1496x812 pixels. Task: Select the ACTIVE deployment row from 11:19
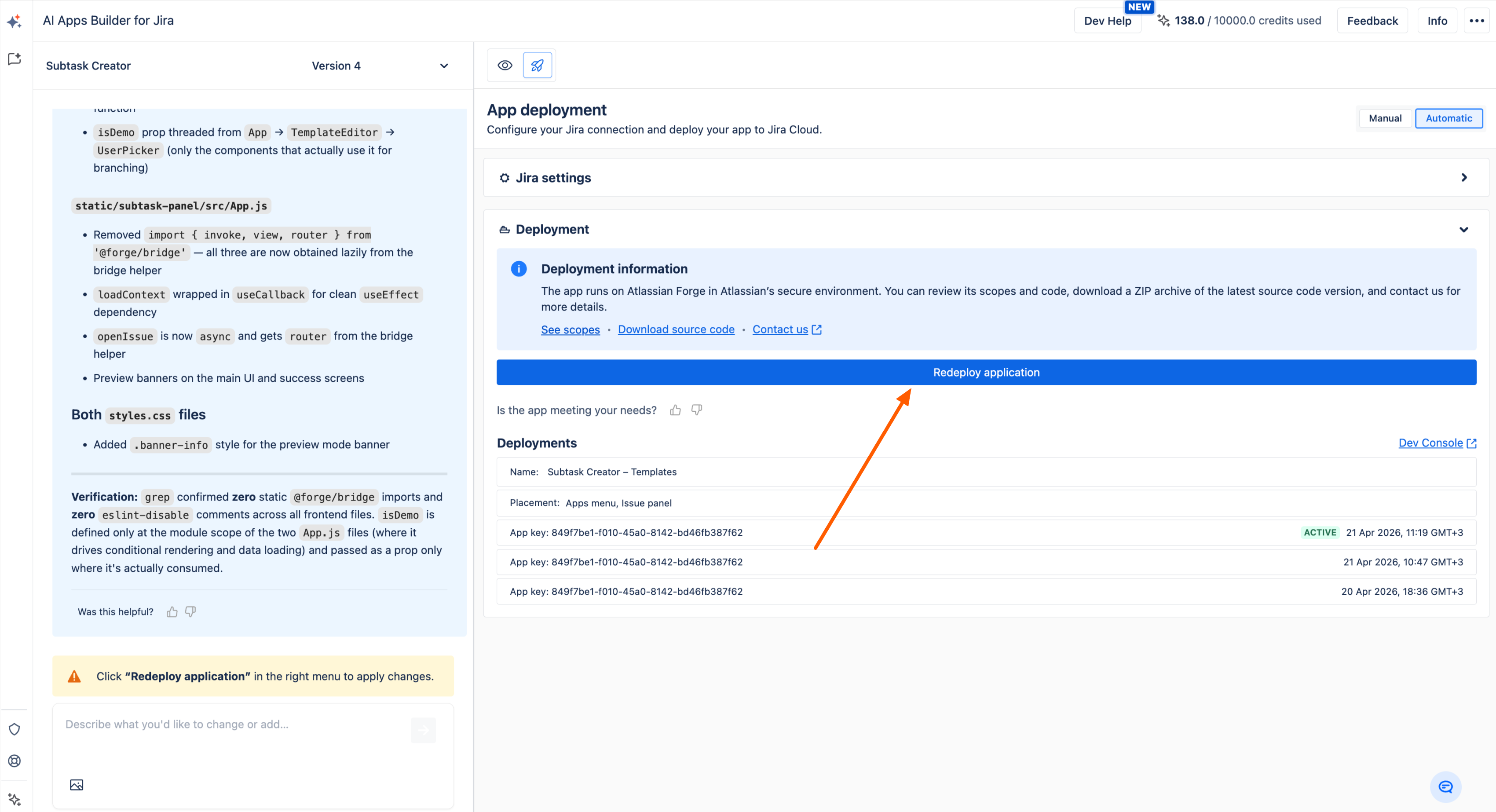986,533
